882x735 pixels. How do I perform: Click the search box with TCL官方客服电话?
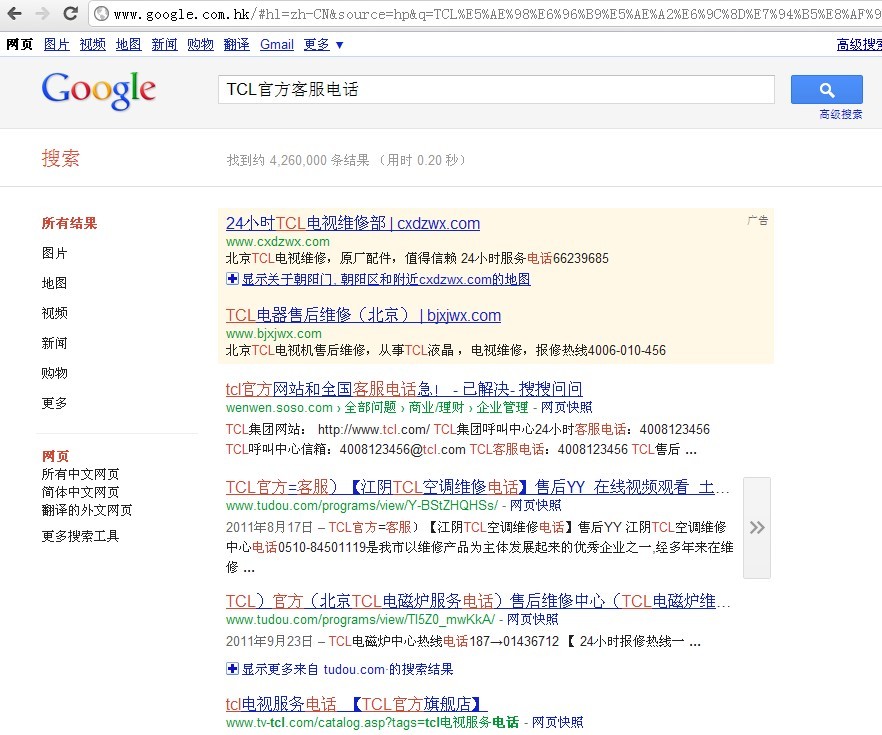(x=496, y=89)
